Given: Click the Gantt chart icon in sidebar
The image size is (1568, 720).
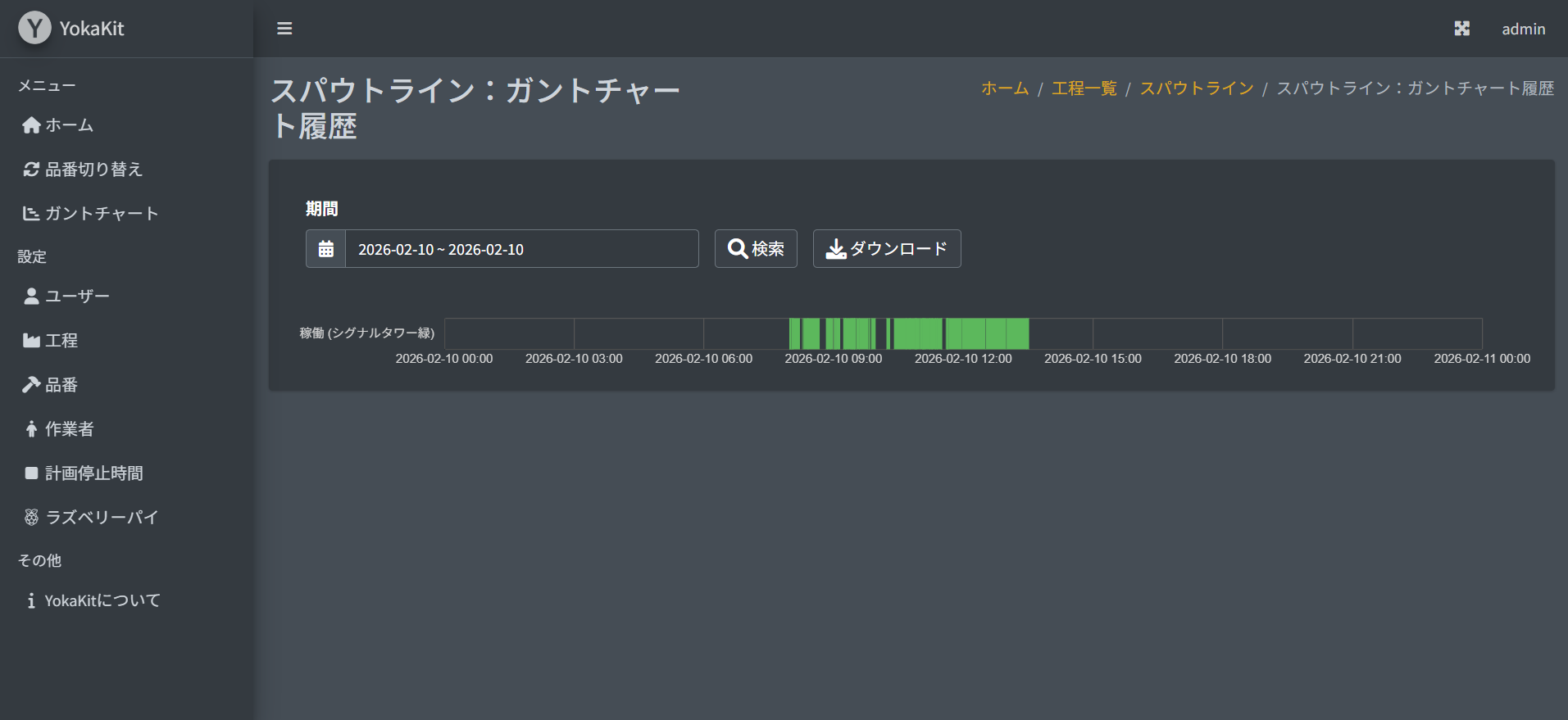Looking at the screenshot, I should pyautogui.click(x=31, y=214).
